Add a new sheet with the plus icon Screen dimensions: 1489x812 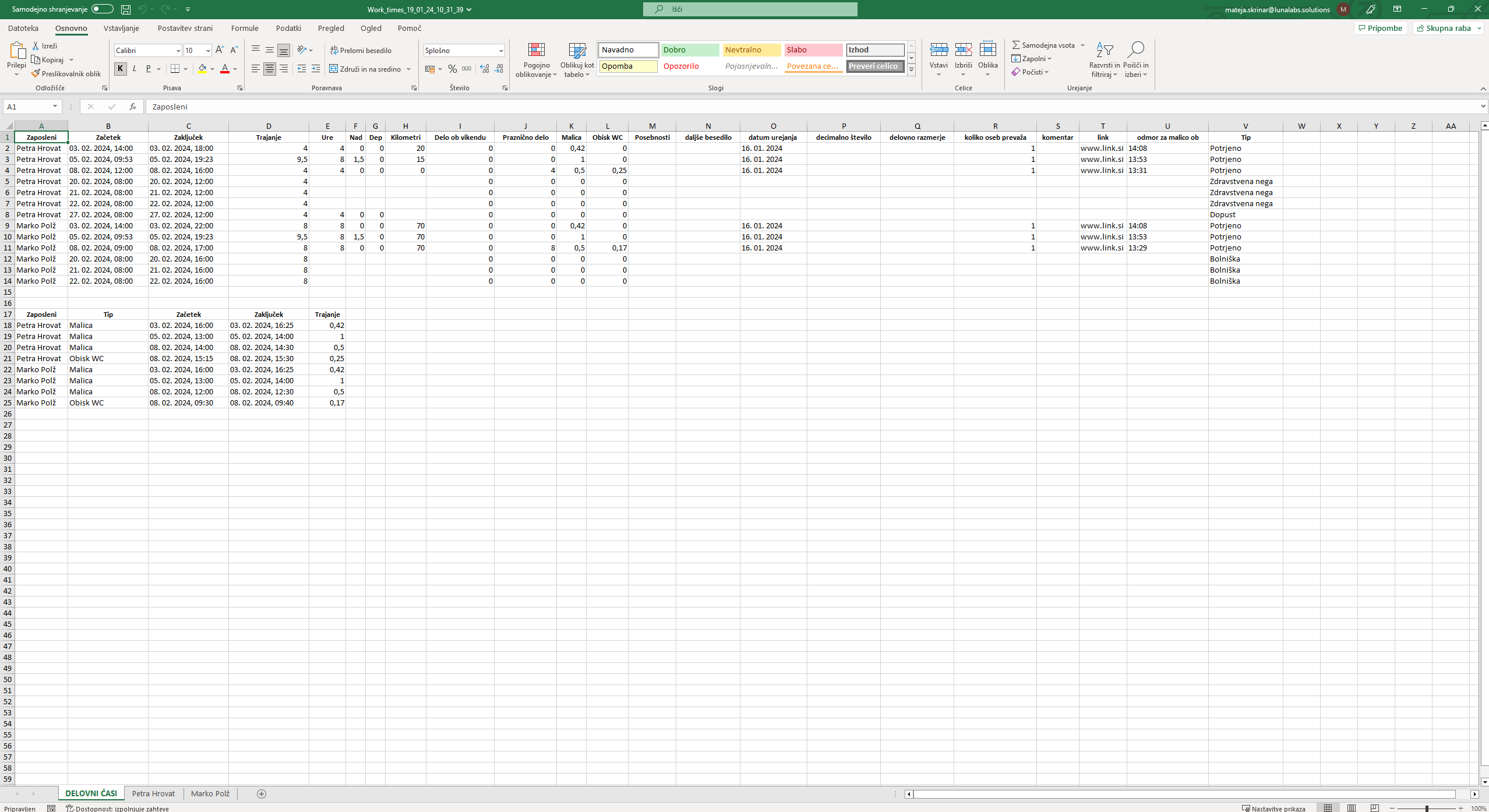click(x=262, y=794)
